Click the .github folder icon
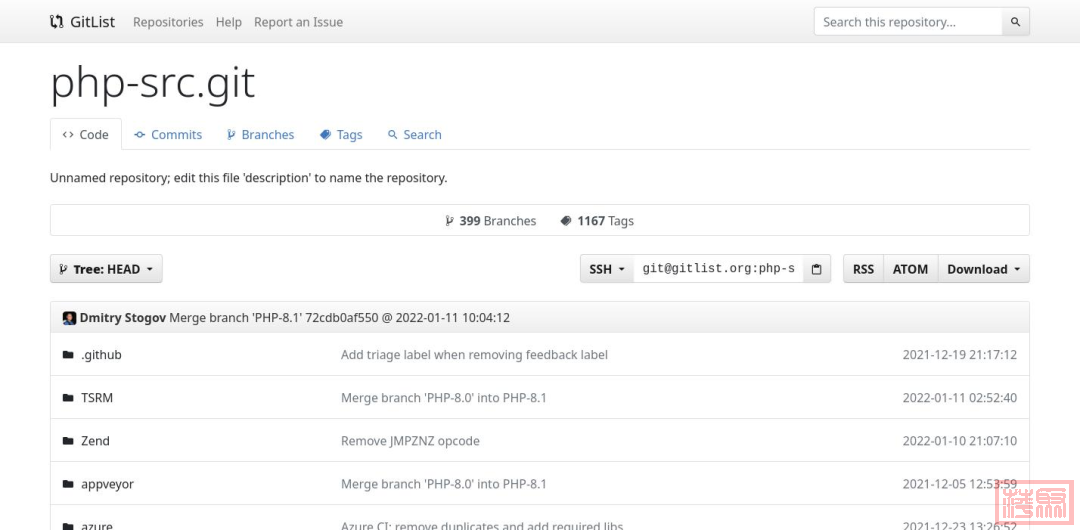1080x530 pixels. 68,355
